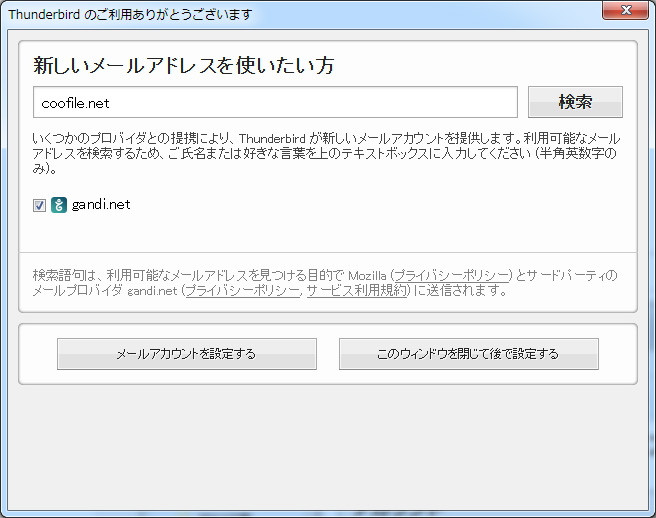This screenshot has height=518, width=656.
Task: Click このウィンドウを閉じて後で設定する button
Action: point(469,354)
